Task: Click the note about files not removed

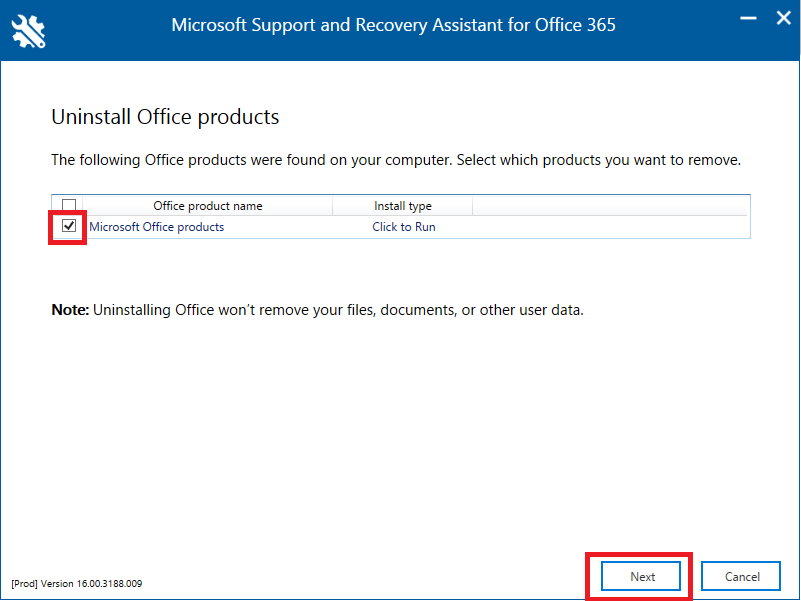Action: pyautogui.click(x=317, y=310)
